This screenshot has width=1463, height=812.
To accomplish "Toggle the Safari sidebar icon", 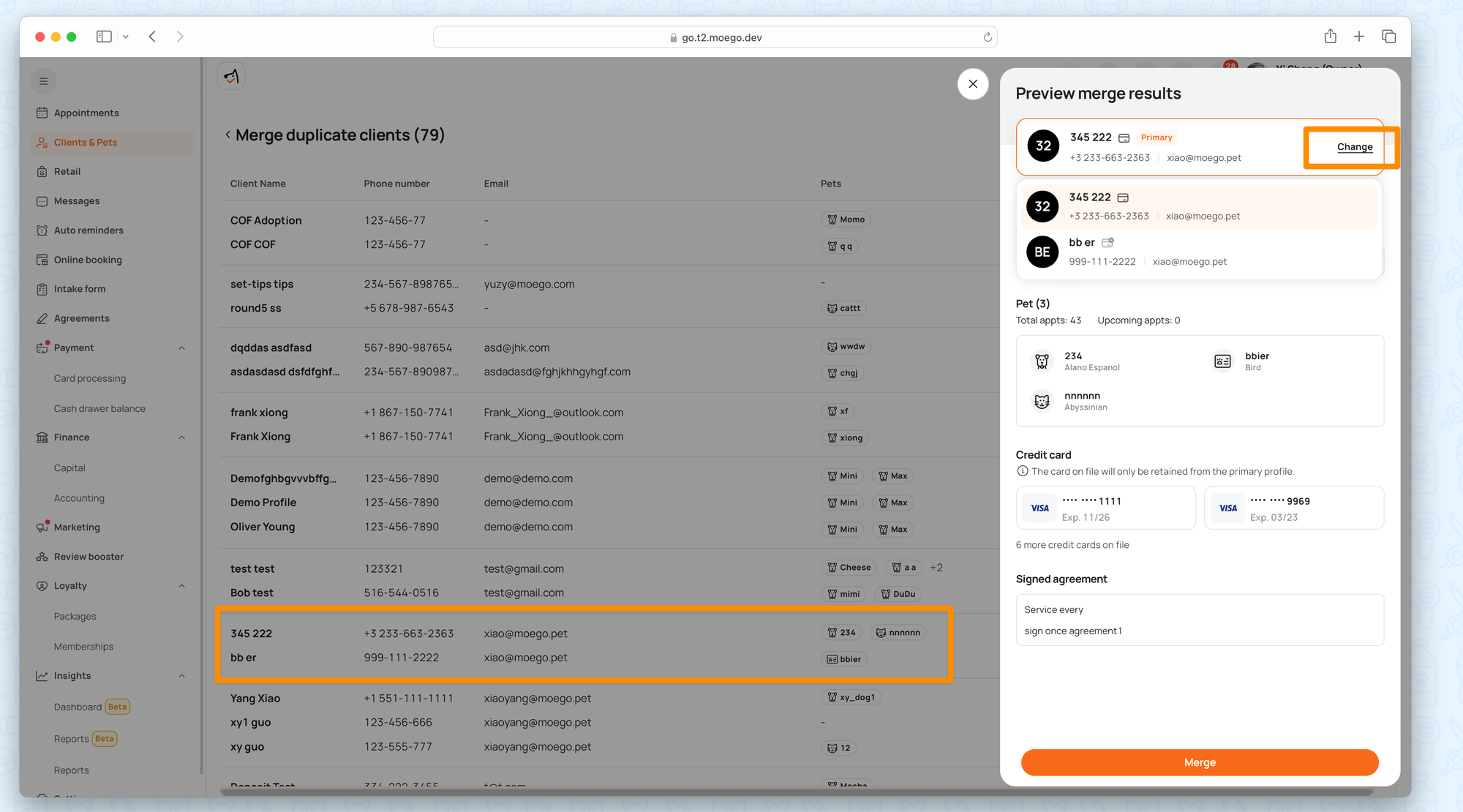I will point(104,37).
